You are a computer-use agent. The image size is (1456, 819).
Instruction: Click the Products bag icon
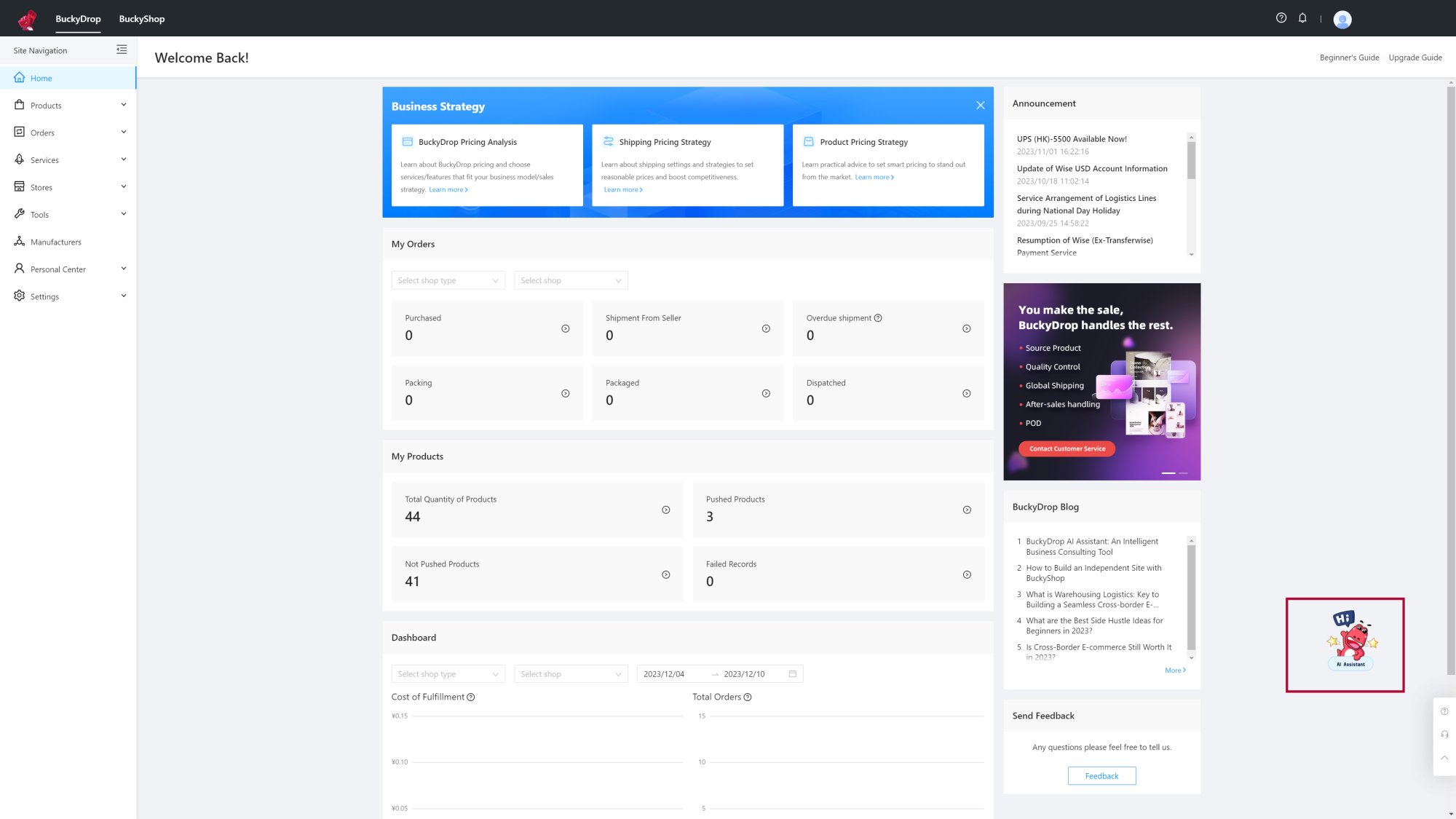pyautogui.click(x=20, y=105)
